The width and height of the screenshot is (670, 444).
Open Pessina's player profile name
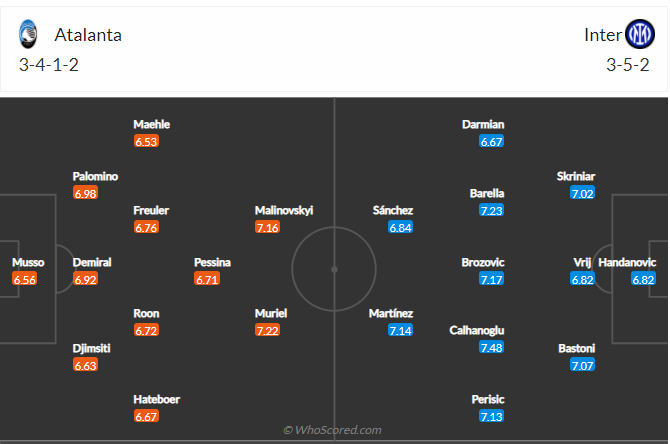(212, 262)
